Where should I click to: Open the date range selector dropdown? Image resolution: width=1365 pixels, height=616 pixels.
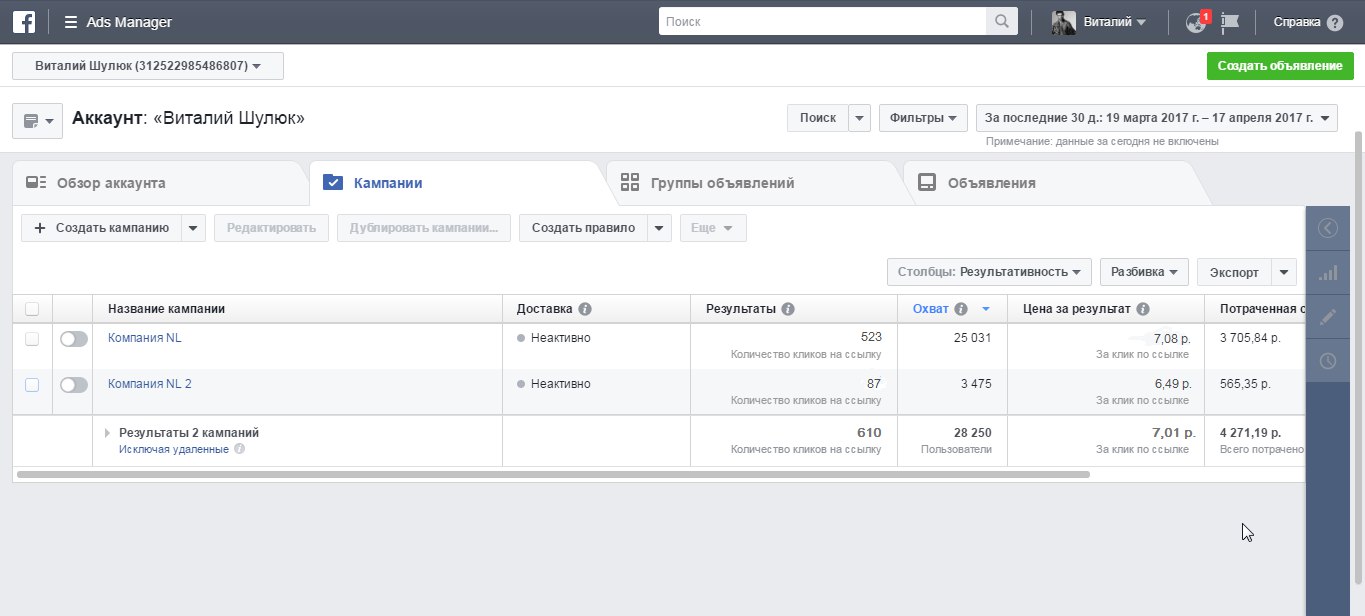click(x=1157, y=118)
